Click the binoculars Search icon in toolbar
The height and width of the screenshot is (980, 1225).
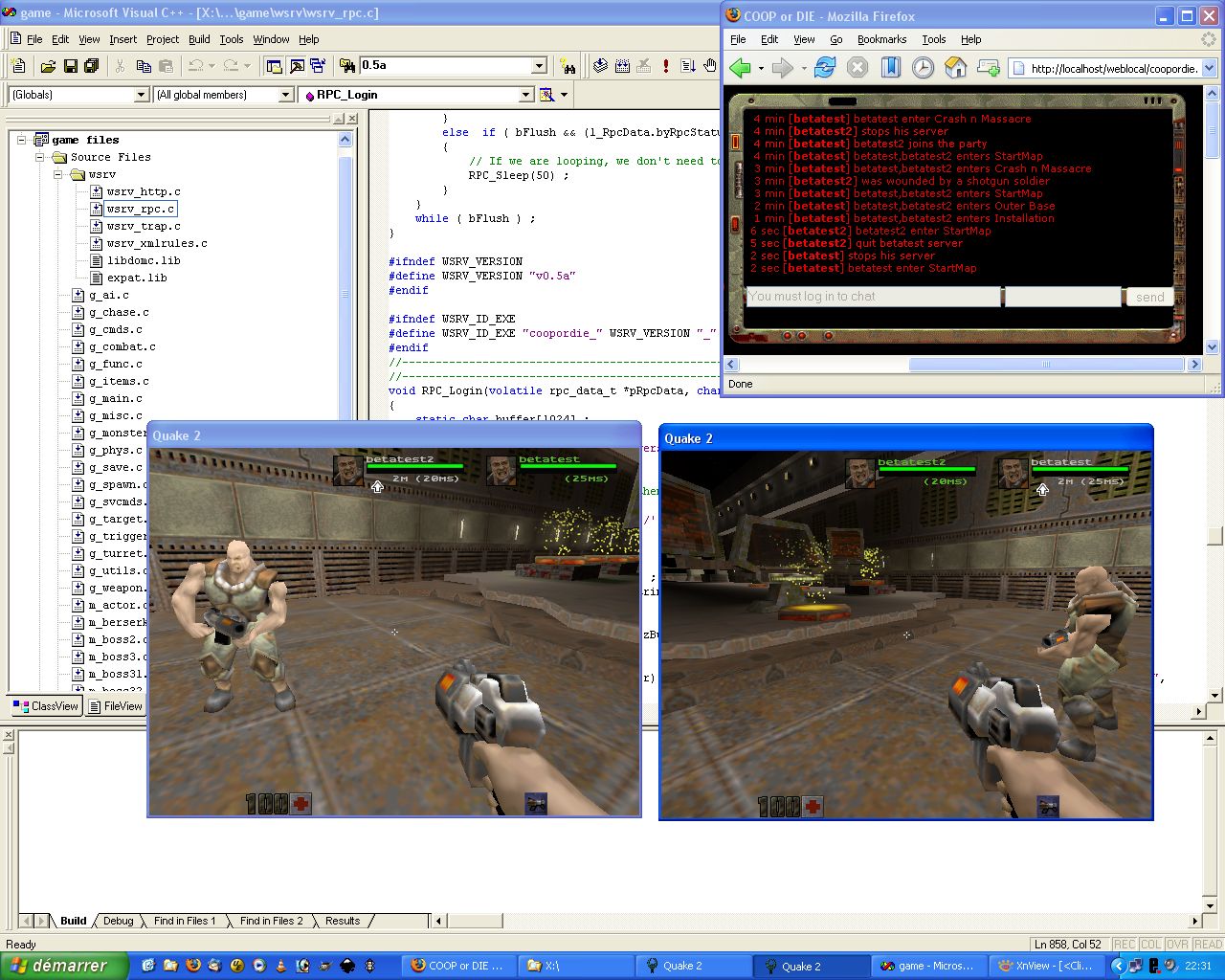pos(569,66)
